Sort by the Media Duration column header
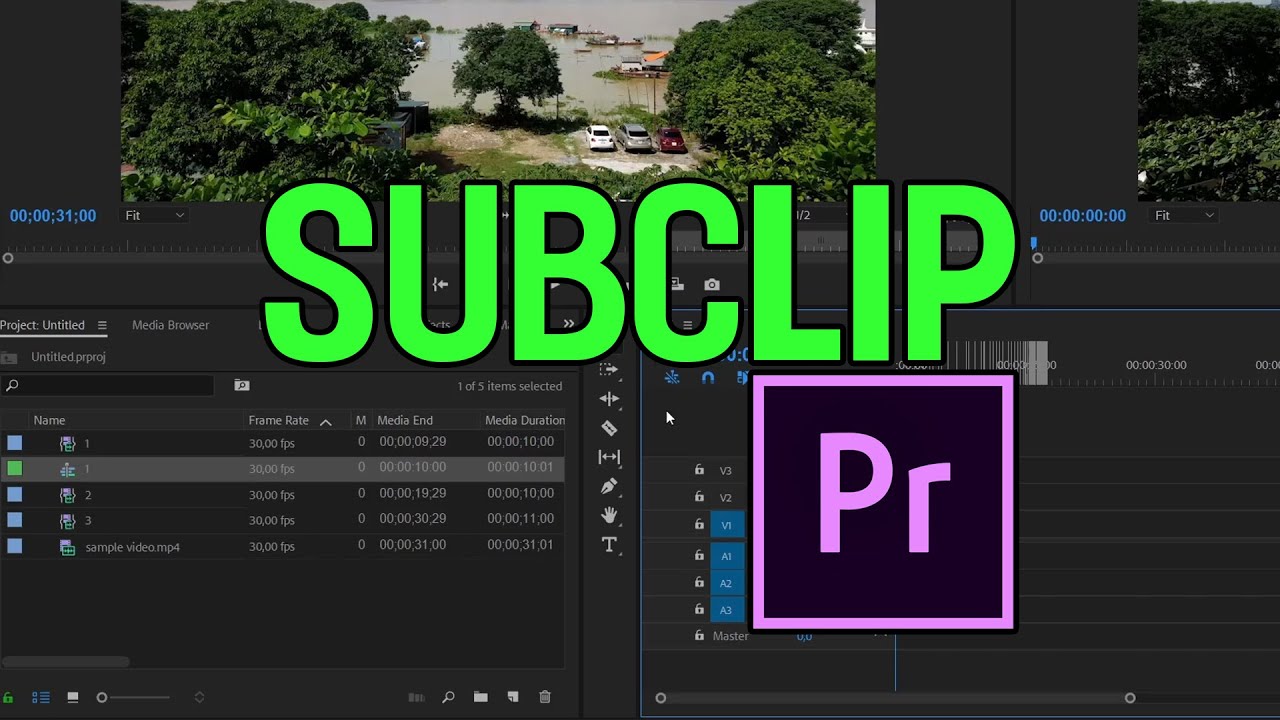 coord(525,420)
